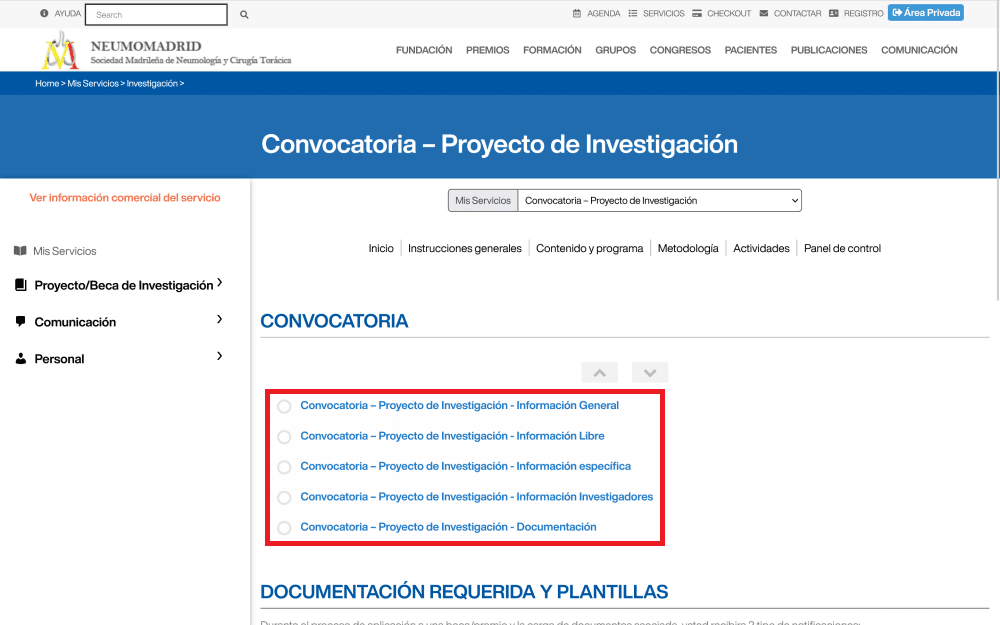Select the Documentación radio button
1000x625 pixels.
coord(284,528)
